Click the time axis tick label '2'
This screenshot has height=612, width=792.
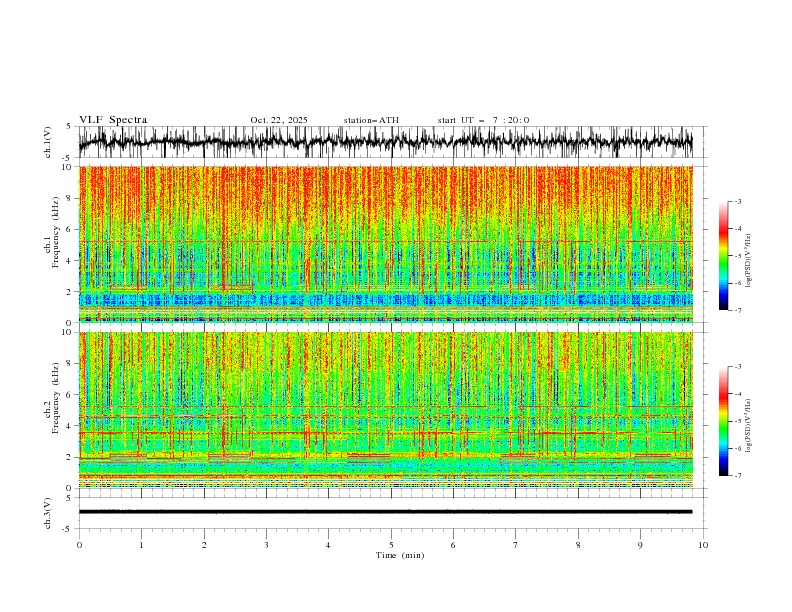(x=204, y=545)
